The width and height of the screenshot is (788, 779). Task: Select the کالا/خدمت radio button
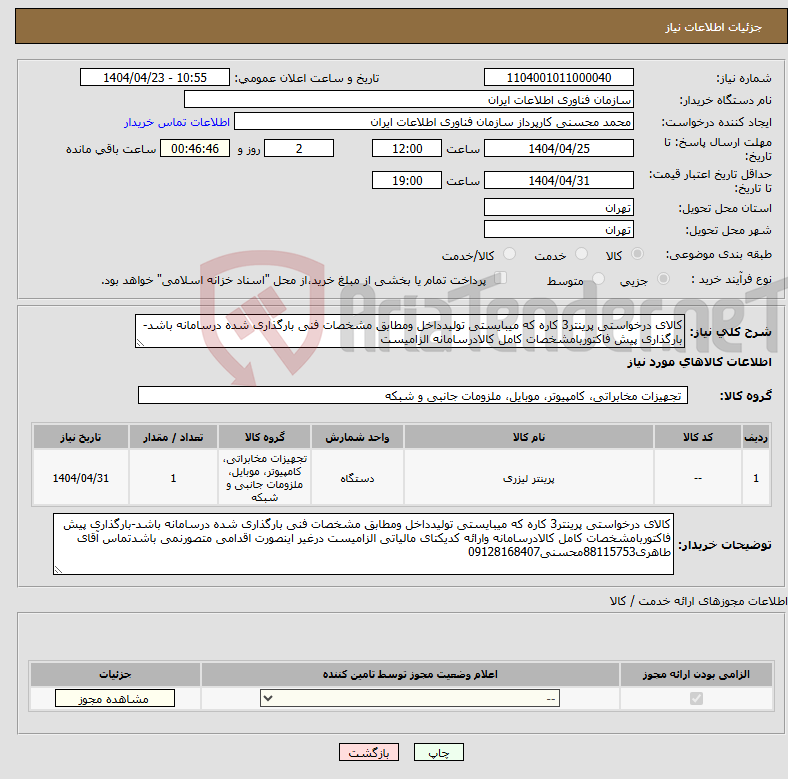[510, 254]
